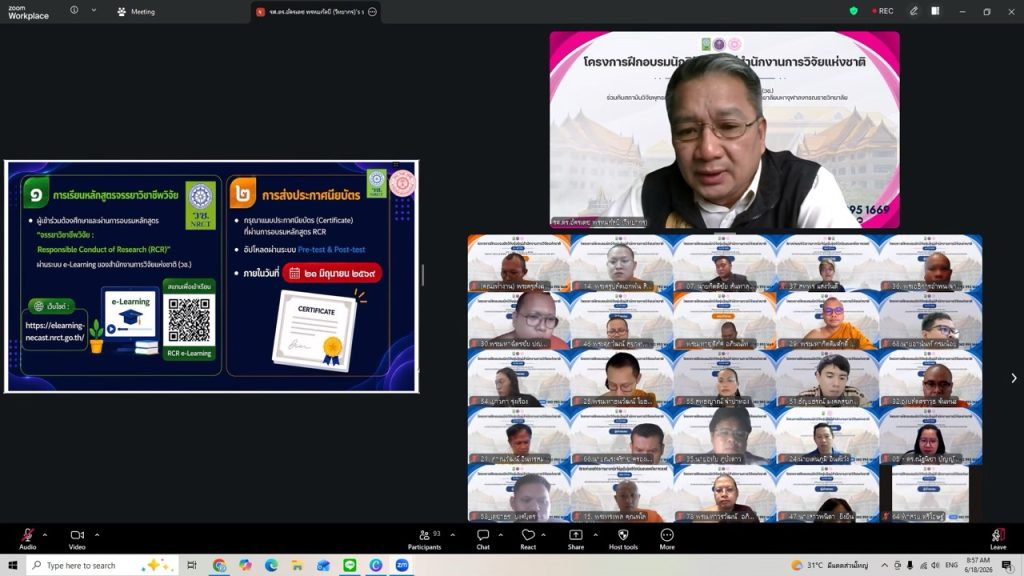Open the volume tray icon
1024x576 pixels.
(x=935, y=565)
